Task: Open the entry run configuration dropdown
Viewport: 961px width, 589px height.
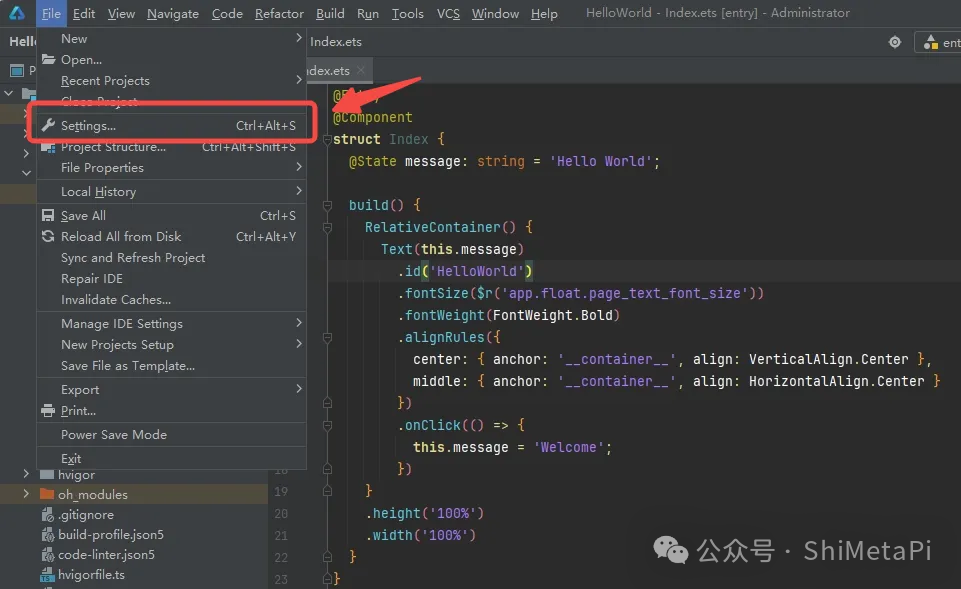Action: coord(940,43)
